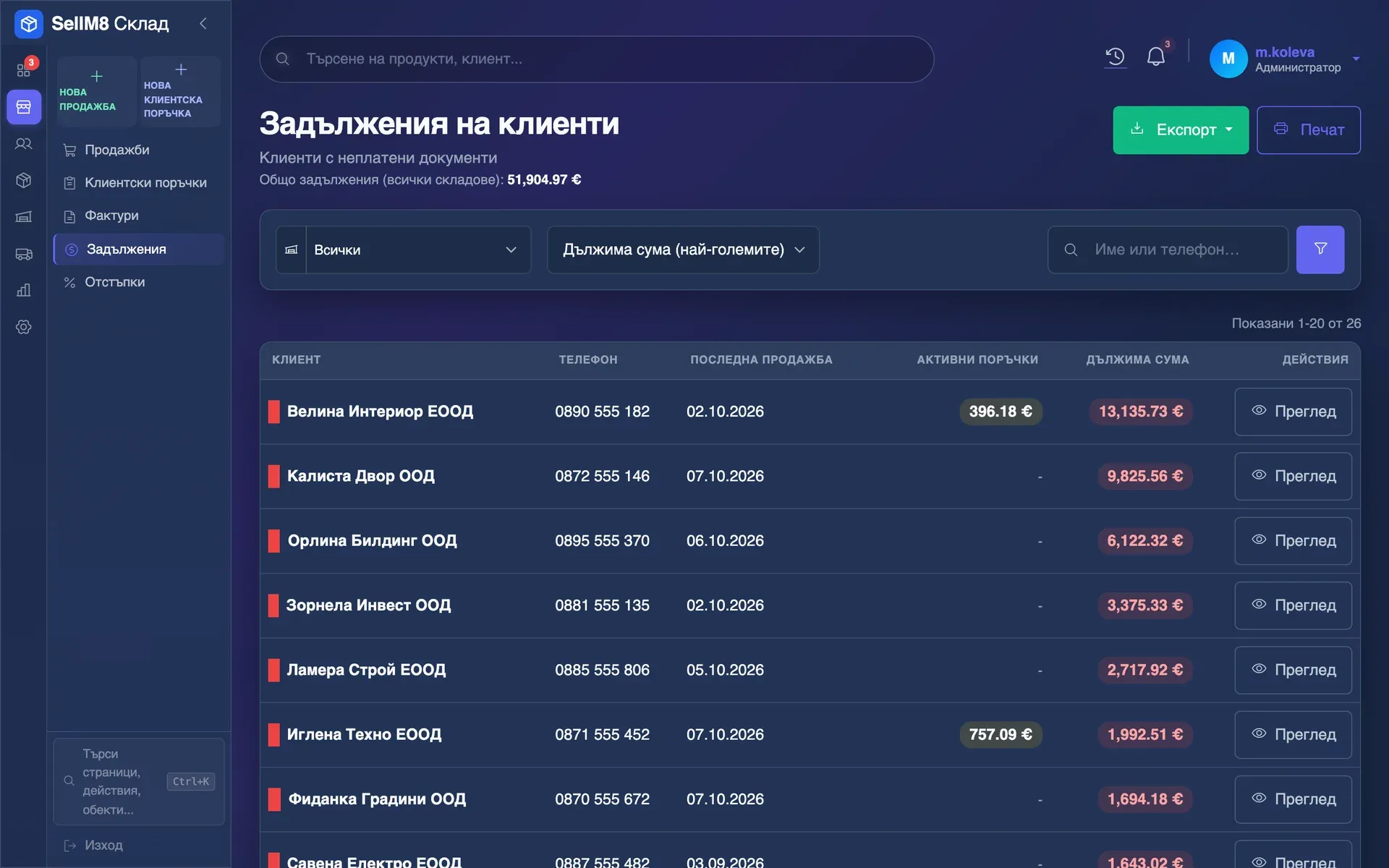The width and height of the screenshot is (1389, 868).
Task: View details for Орлина Билдинг ООД
Action: pyautogui.click(x=1293, y=541)
